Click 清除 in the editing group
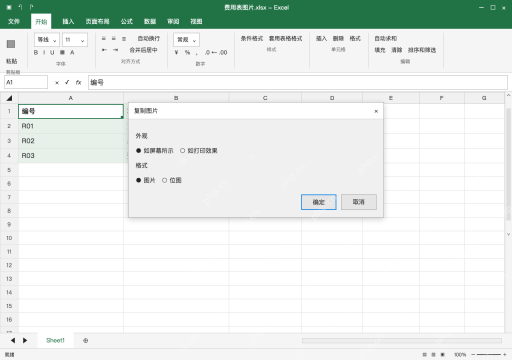 pos(397,50)
